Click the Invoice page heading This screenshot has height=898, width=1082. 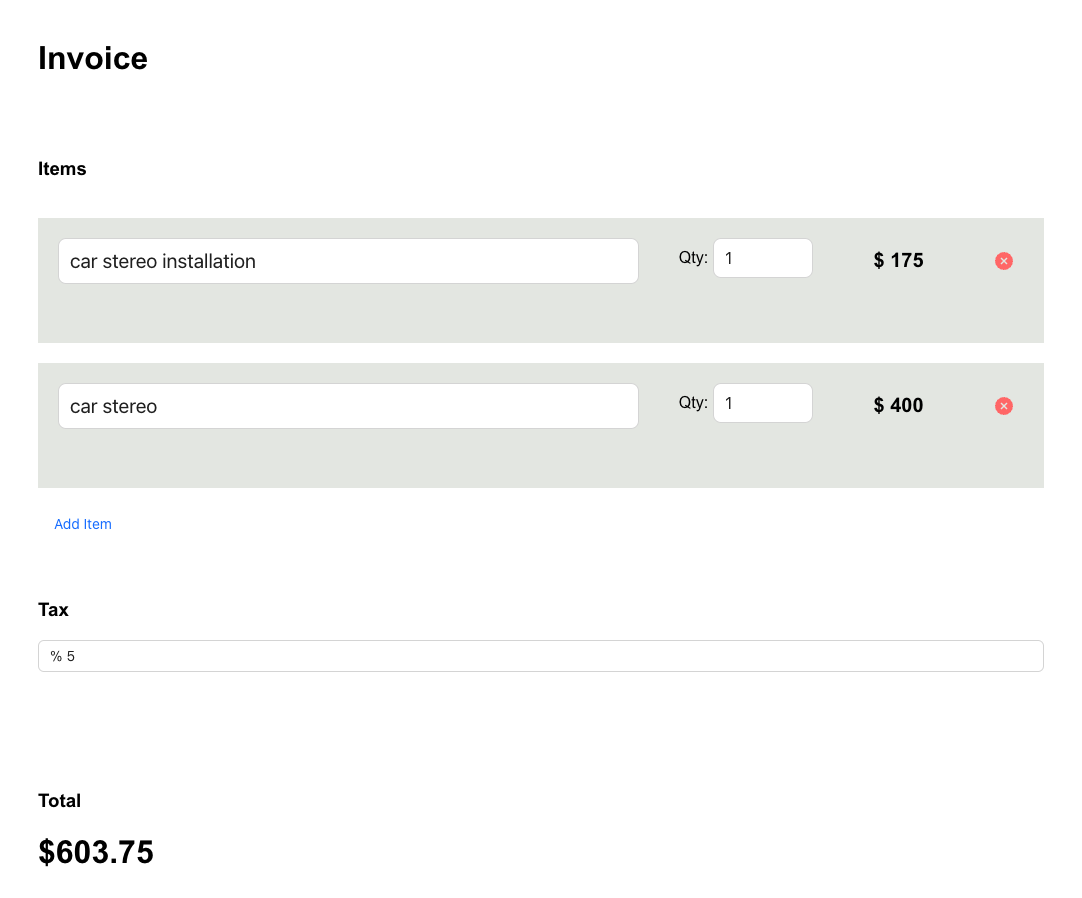click(x=93, y=59)
